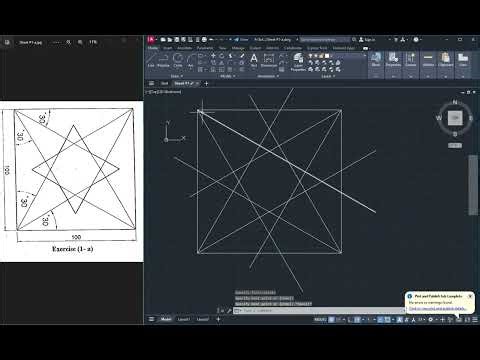
Task: Open the Dimension tool
Action: [x=269, y=60]
